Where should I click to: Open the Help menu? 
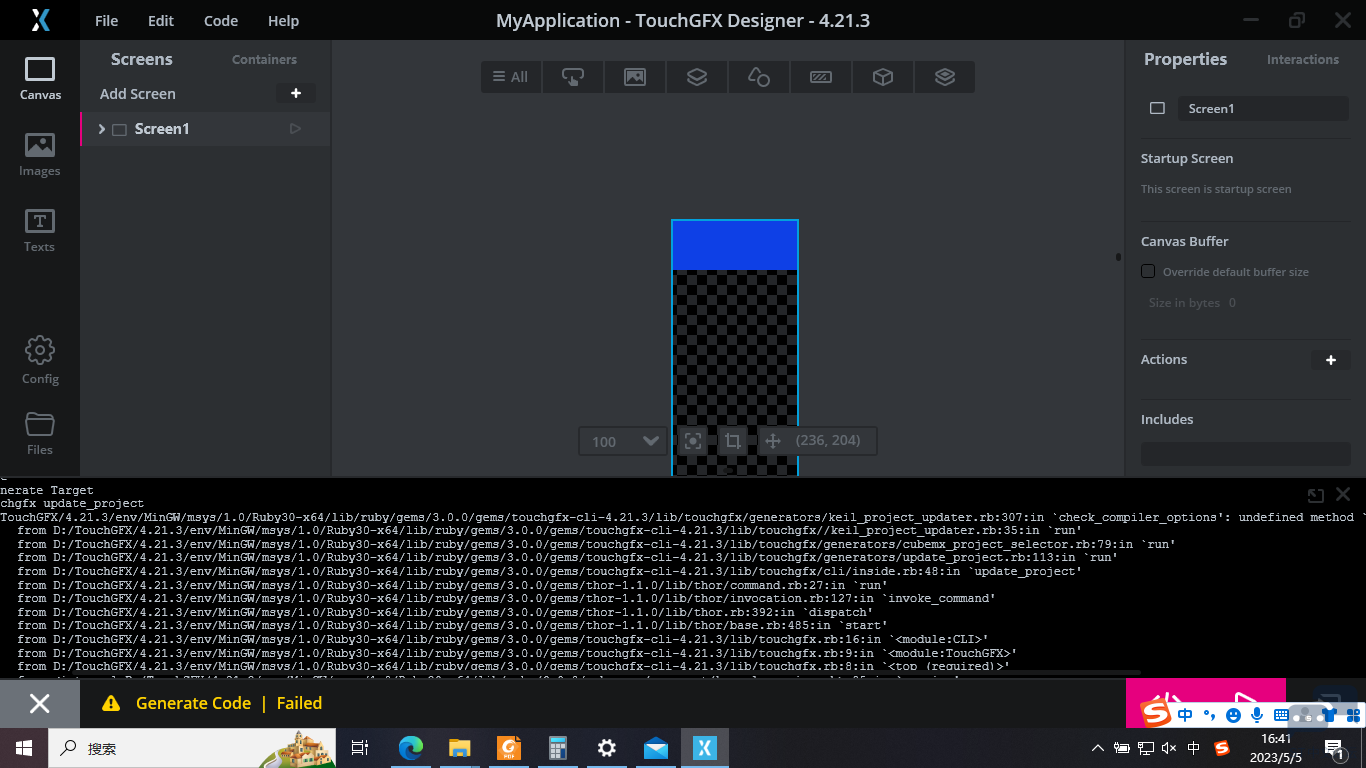[x=284, y=20]
